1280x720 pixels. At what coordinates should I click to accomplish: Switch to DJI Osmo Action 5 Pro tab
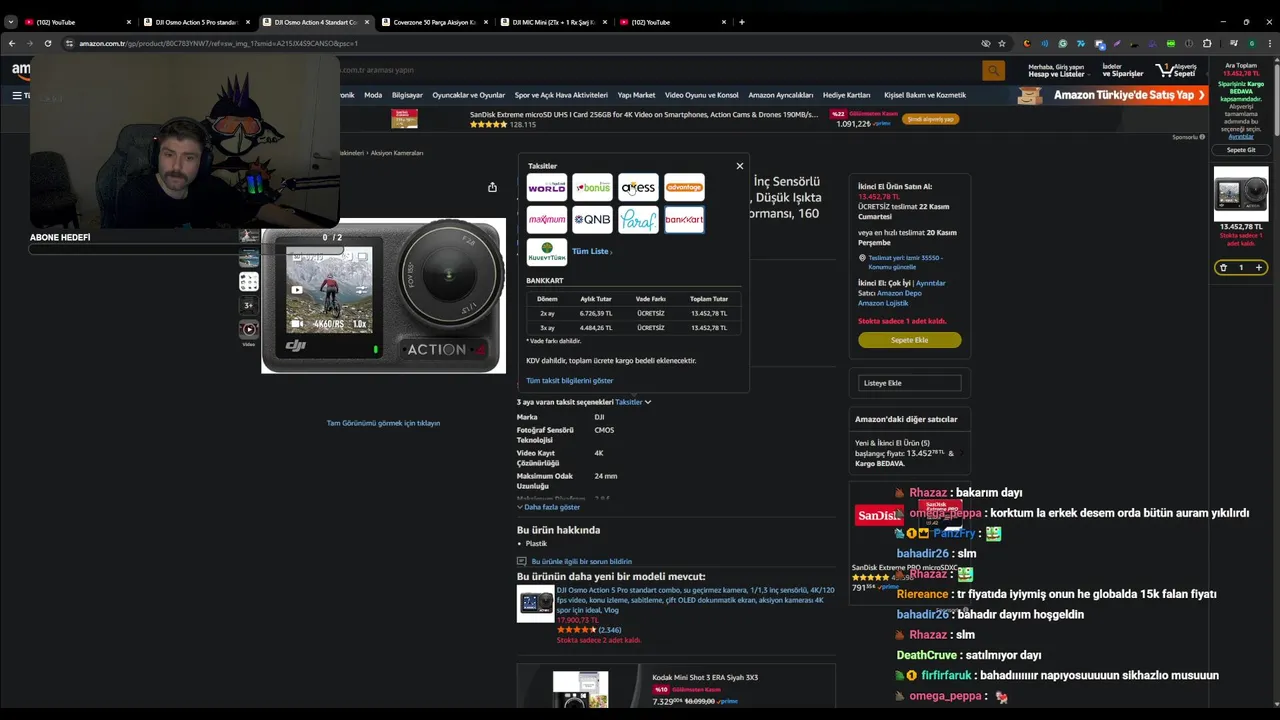(x=195, y=22)
